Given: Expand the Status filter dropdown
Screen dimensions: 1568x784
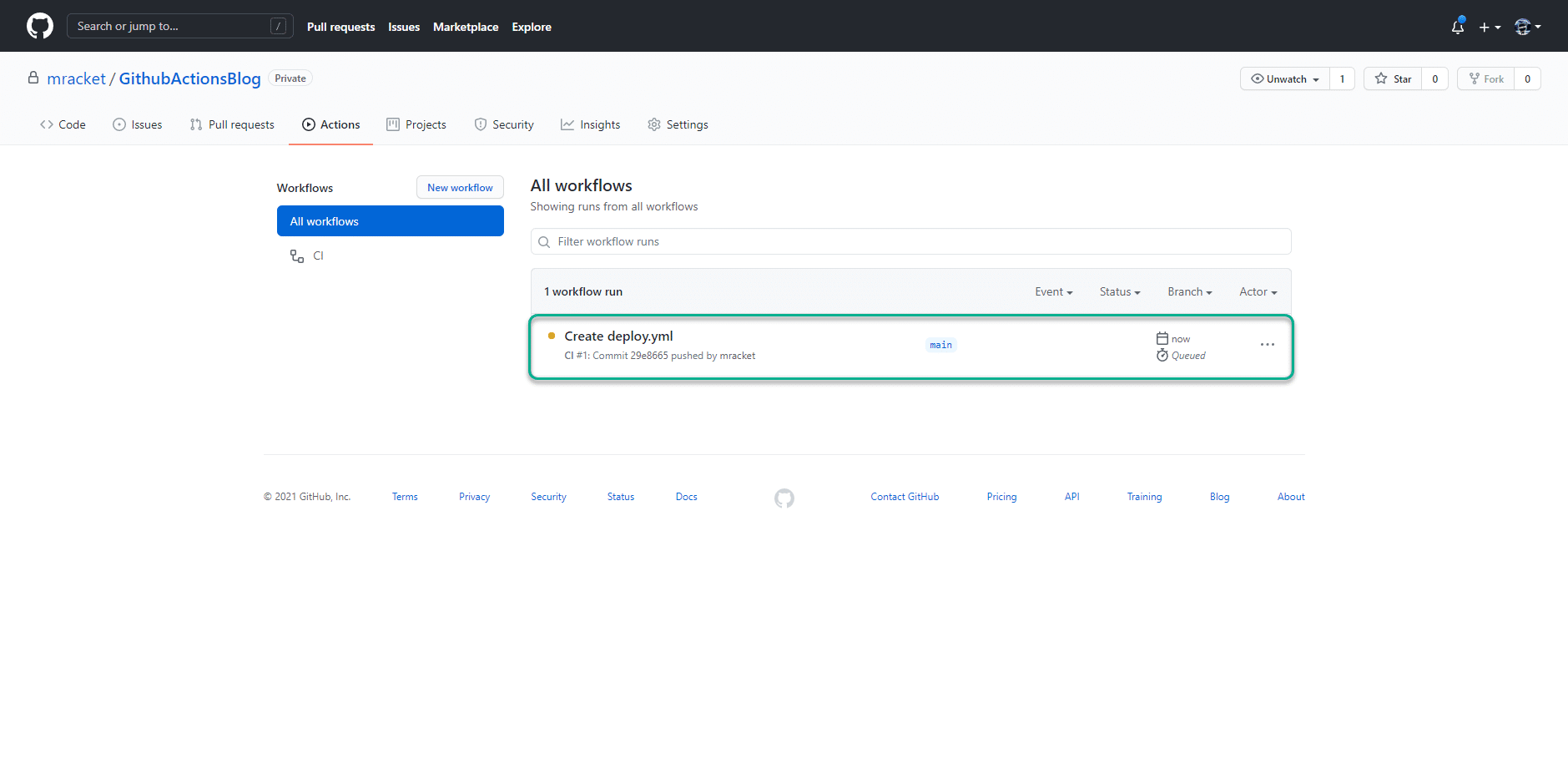Looking at the screenshot, I should (1119, 291).
